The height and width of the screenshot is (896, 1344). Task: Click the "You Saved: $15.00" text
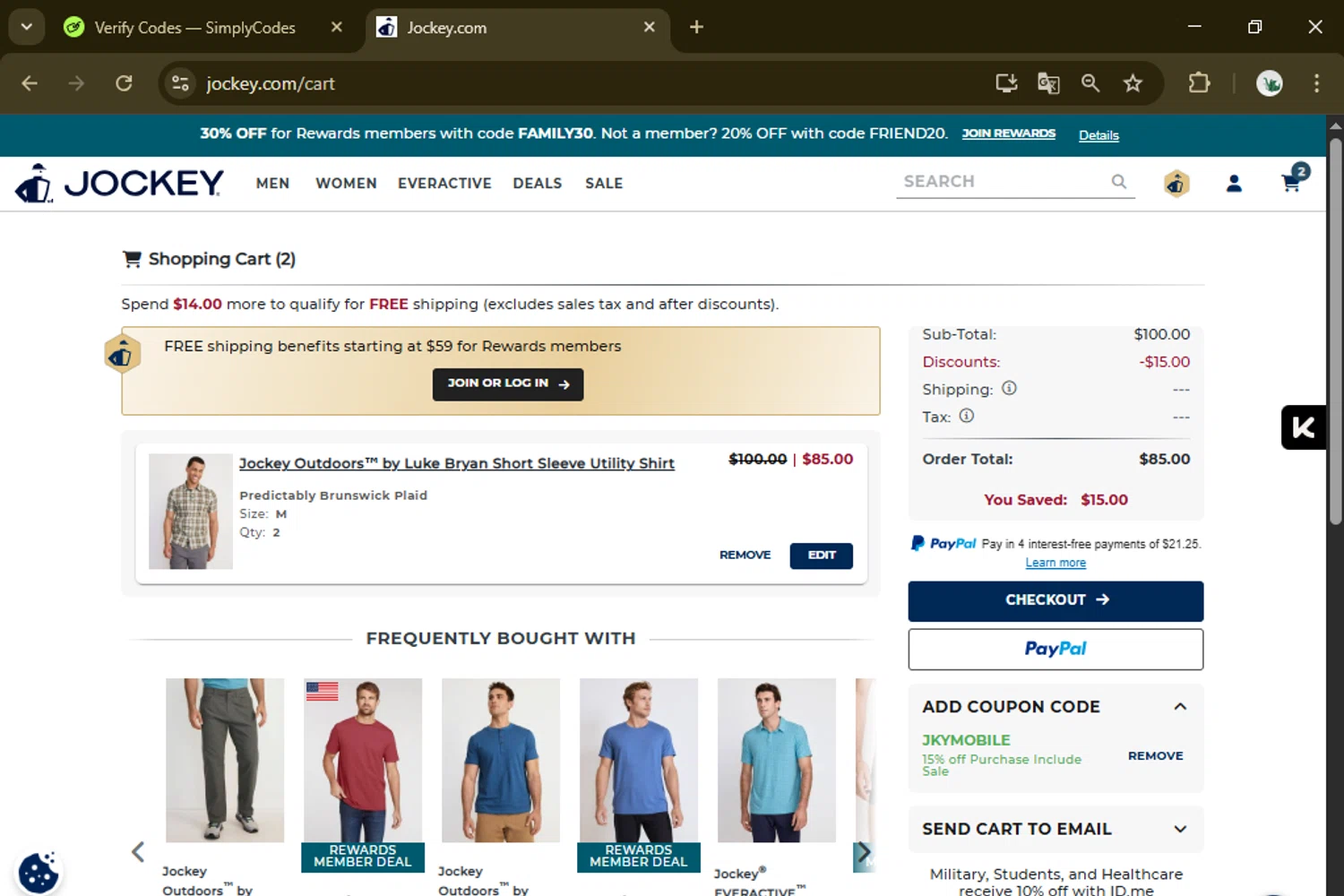[1055, 500]
